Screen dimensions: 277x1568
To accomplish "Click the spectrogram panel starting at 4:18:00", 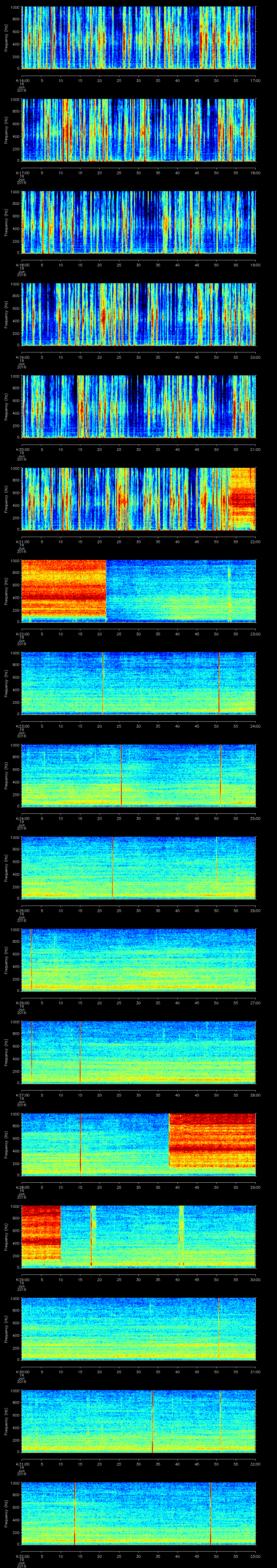I will coord(139,222).
